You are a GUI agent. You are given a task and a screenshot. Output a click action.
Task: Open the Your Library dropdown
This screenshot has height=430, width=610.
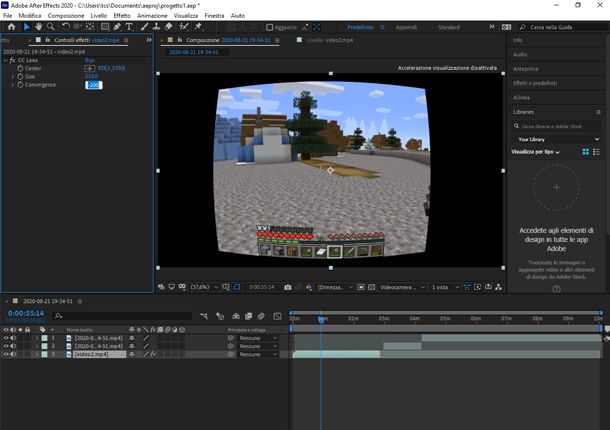[598, 139]
